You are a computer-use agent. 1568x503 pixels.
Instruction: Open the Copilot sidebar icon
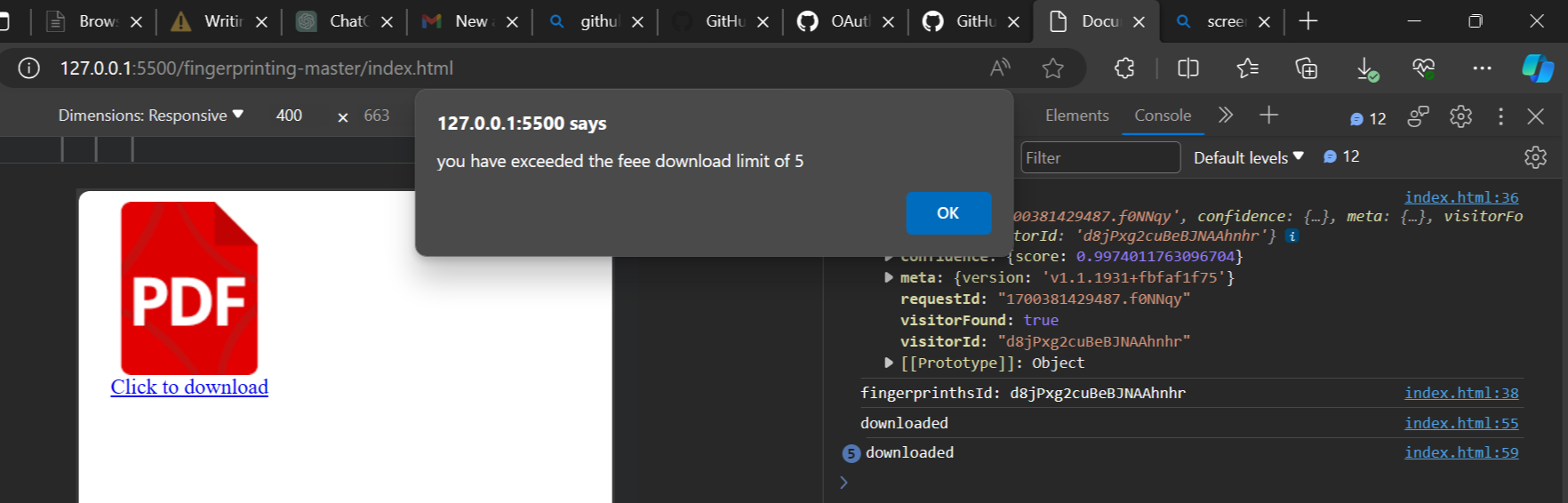[x=1538, y=68]
